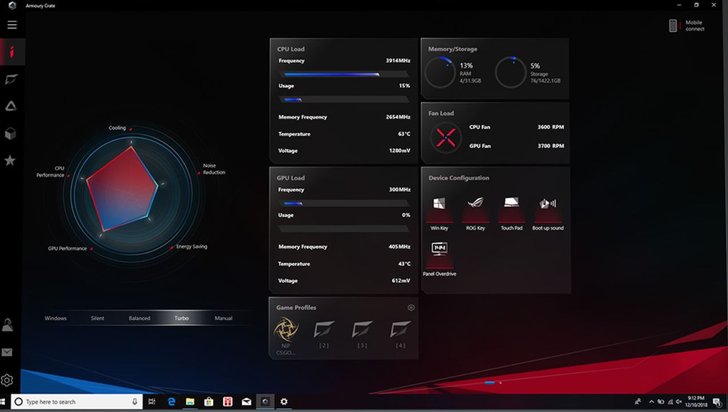The image size is (728, 412).
Task: Open the star featured sidebar icon
Action: click(10, 161)
